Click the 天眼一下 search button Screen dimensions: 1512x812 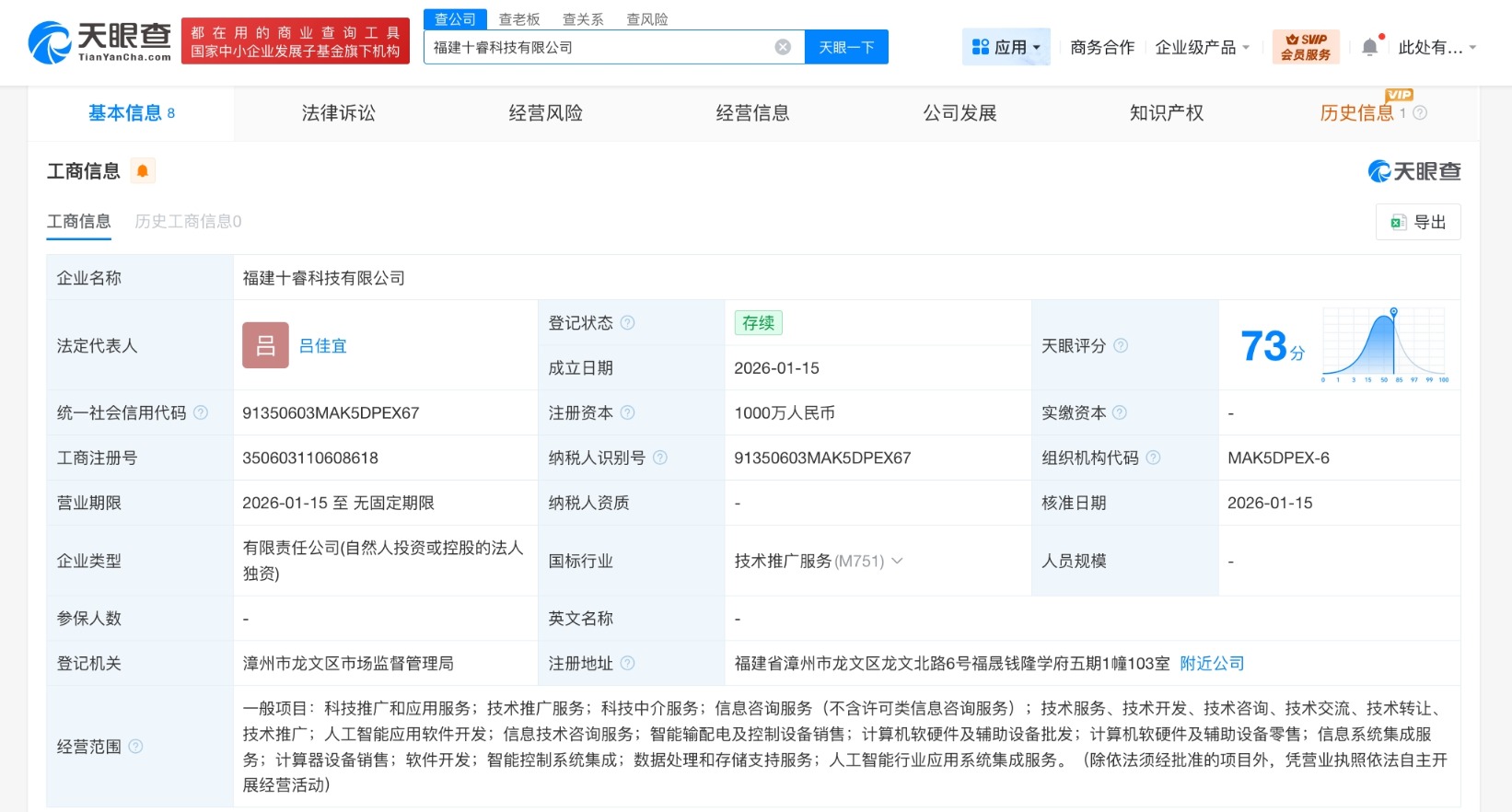(x=846, y=47)
